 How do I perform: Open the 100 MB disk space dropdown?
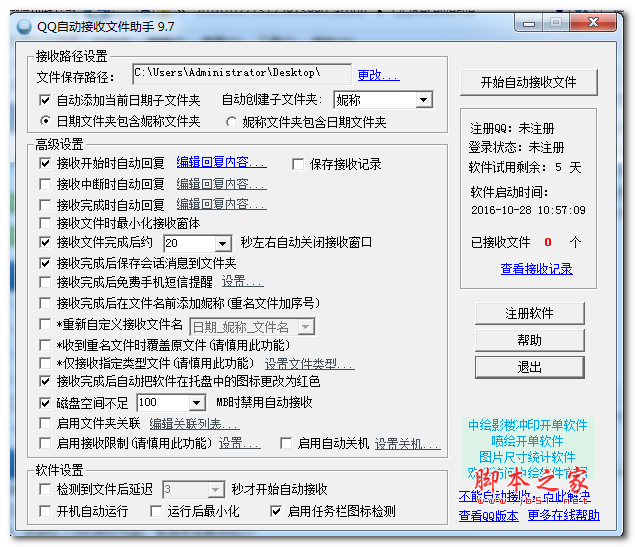pyautogui.click(x=170, y=402)
